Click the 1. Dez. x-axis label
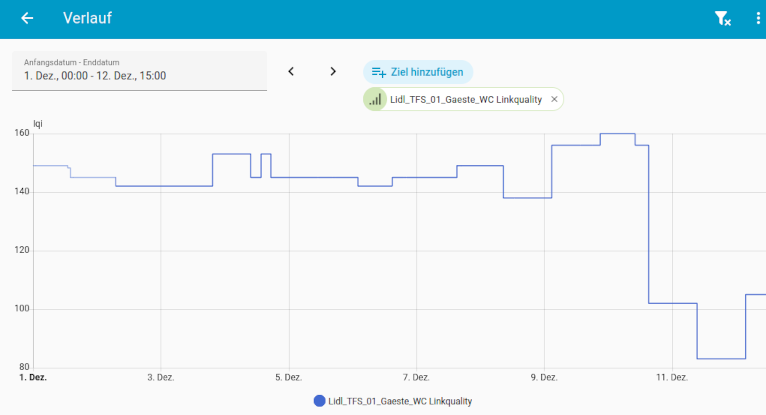 (x=33, y=378)
